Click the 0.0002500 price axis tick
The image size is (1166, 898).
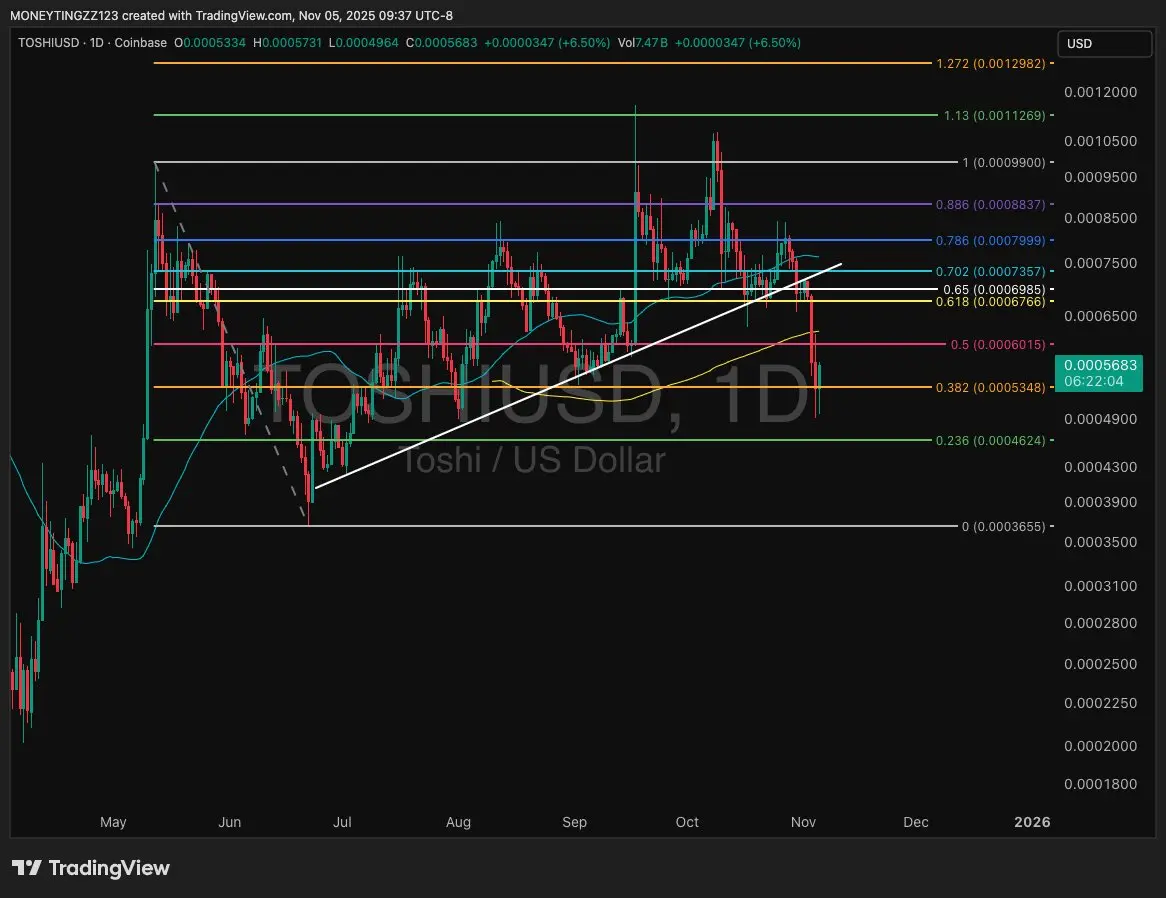click(x=1101, y=664)
